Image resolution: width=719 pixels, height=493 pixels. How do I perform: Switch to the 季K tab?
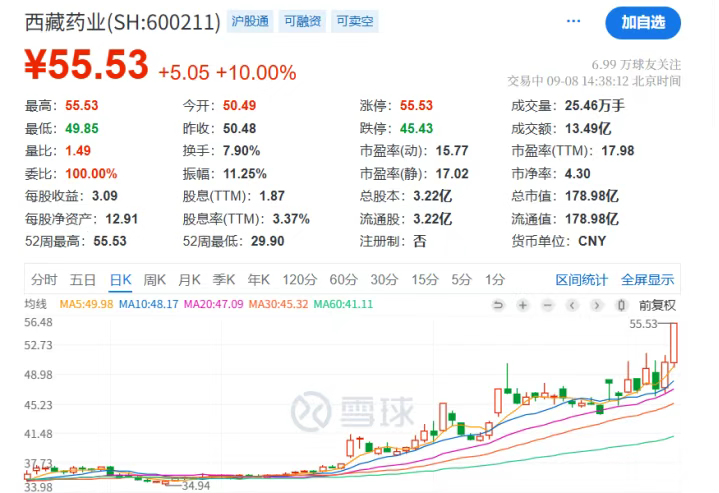tap(224, 280)
